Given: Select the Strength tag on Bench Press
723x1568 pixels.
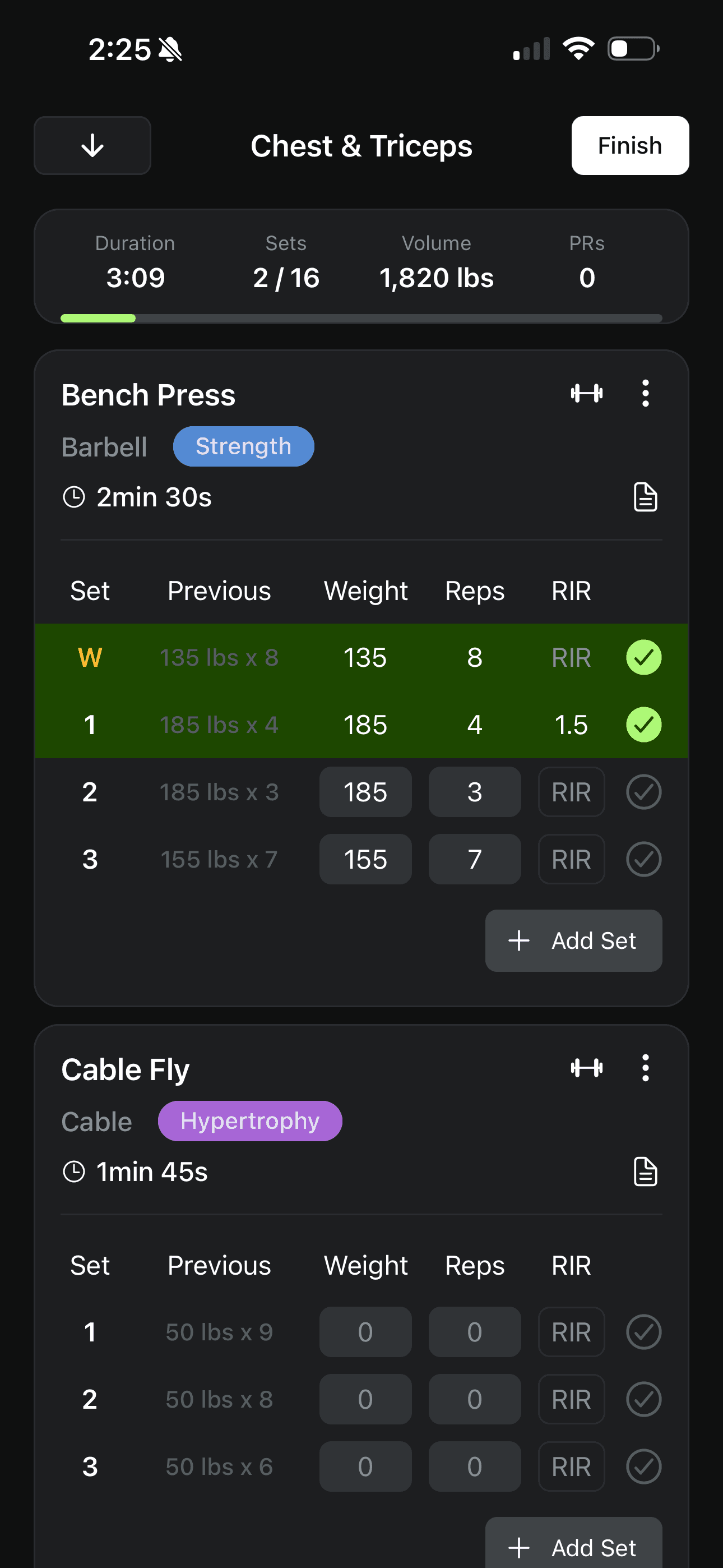Looking at the screenshot, I should tap(243, 446).
